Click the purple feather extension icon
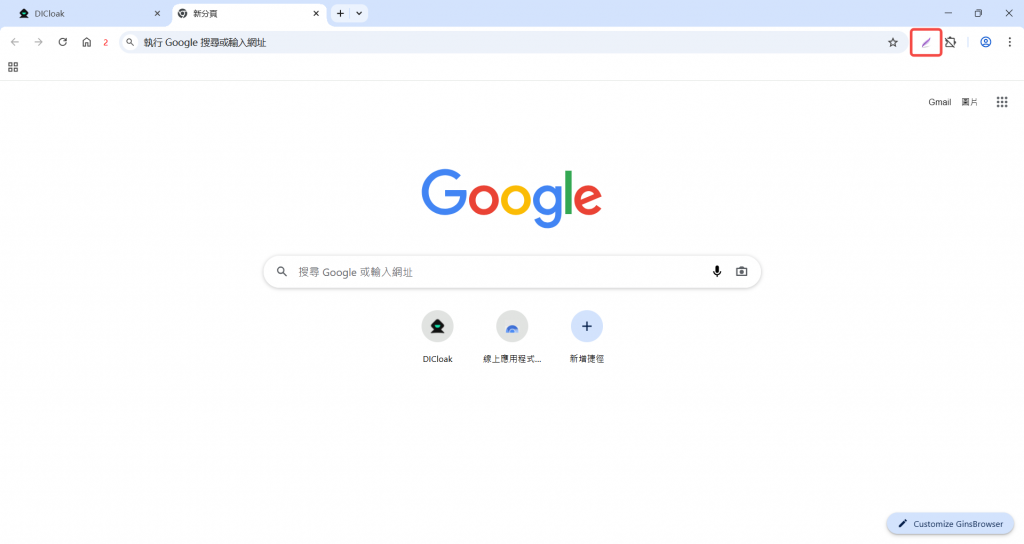The width and height of the screenshot is (1024, 544). [x=925, y=42]
